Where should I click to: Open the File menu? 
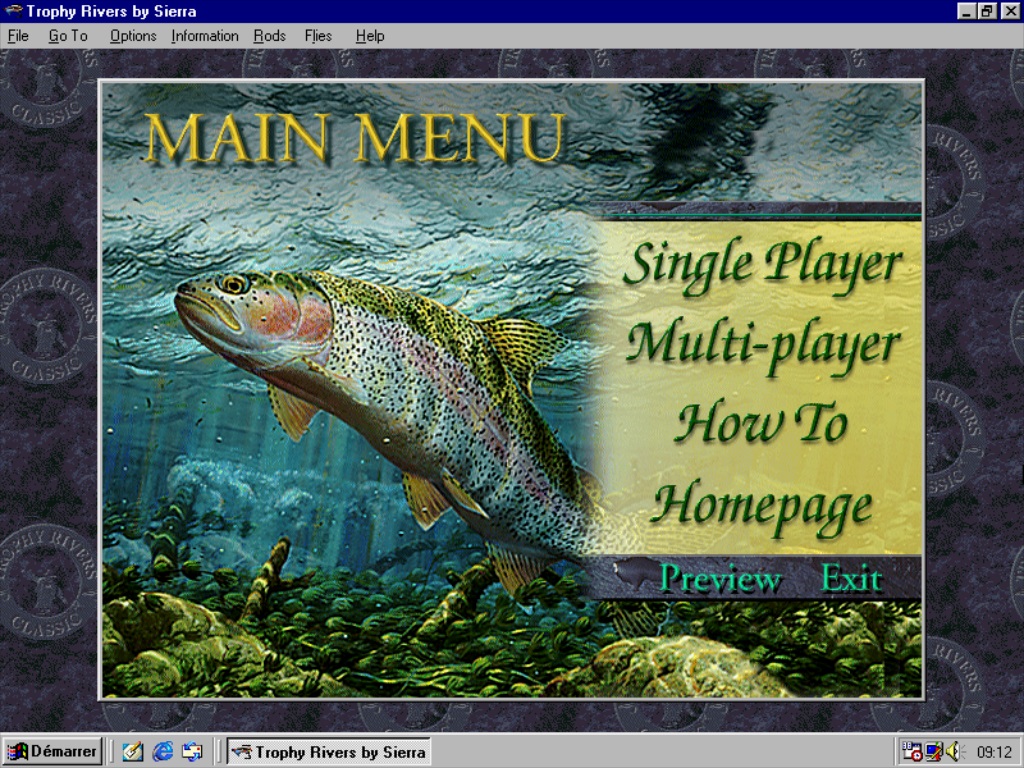(x=18, y=36)
